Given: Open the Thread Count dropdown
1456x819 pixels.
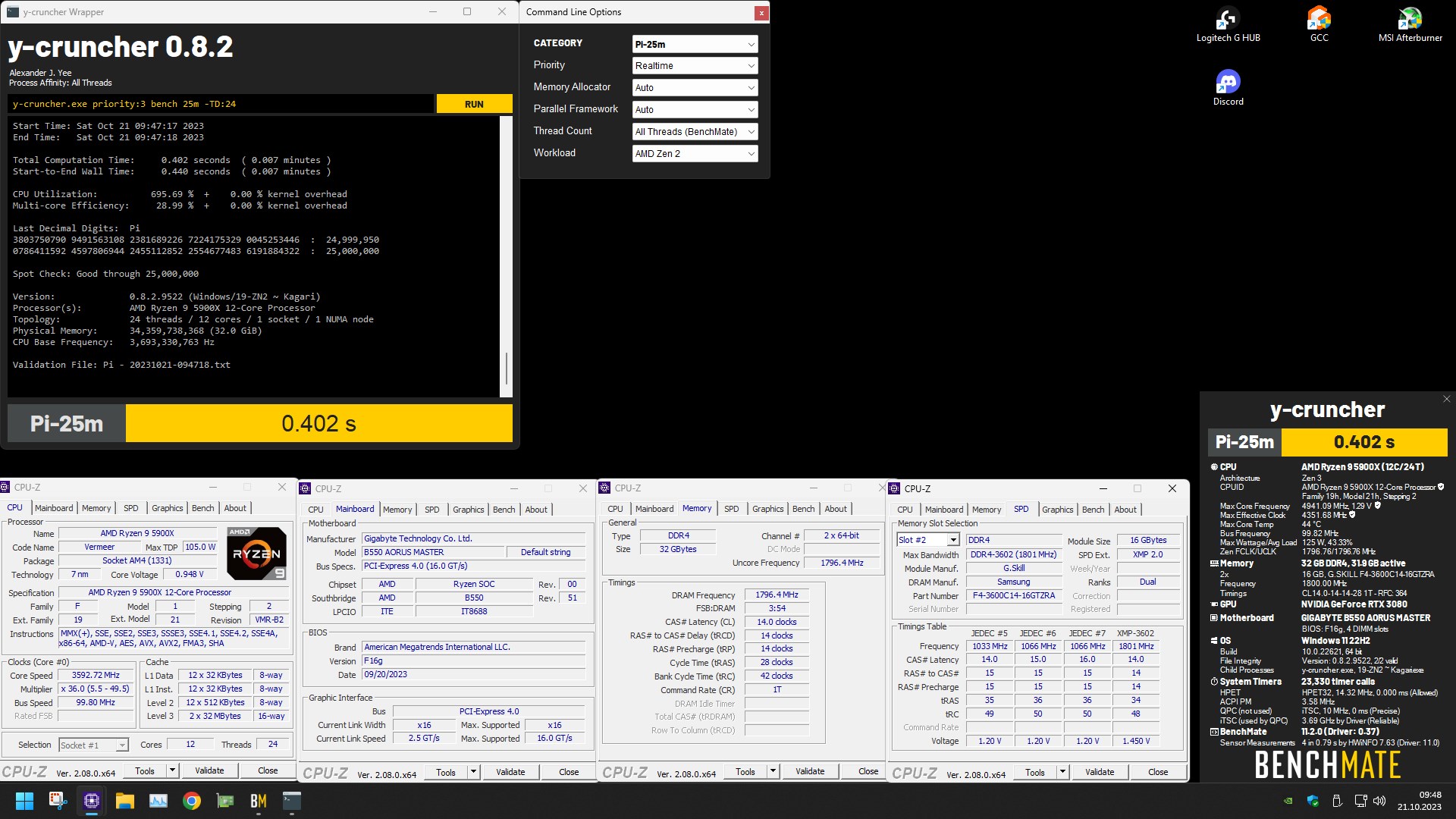Looking at the screenshot, I should [x=695, y=132].
